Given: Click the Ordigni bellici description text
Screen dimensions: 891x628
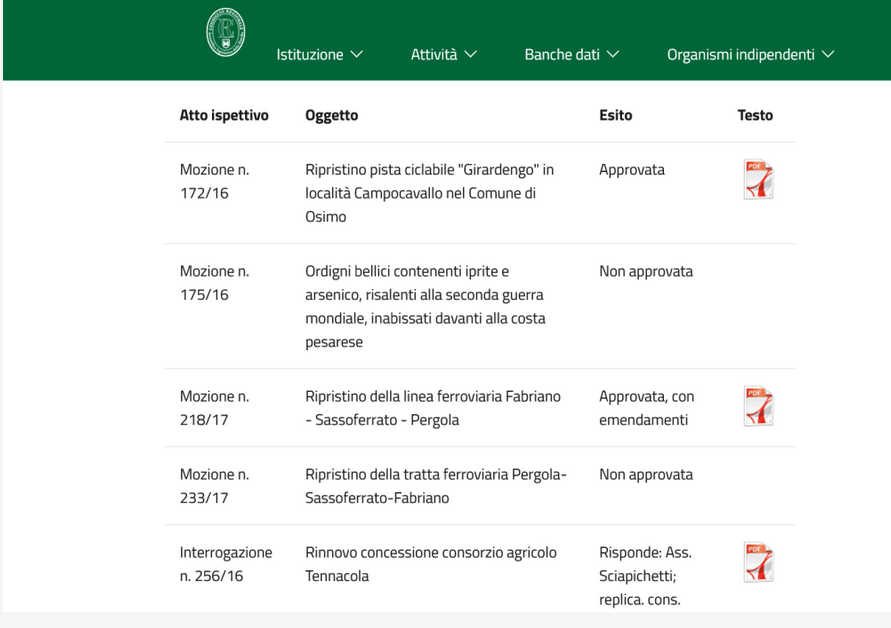Looking at the screenshot, I should tap(425, 306).
